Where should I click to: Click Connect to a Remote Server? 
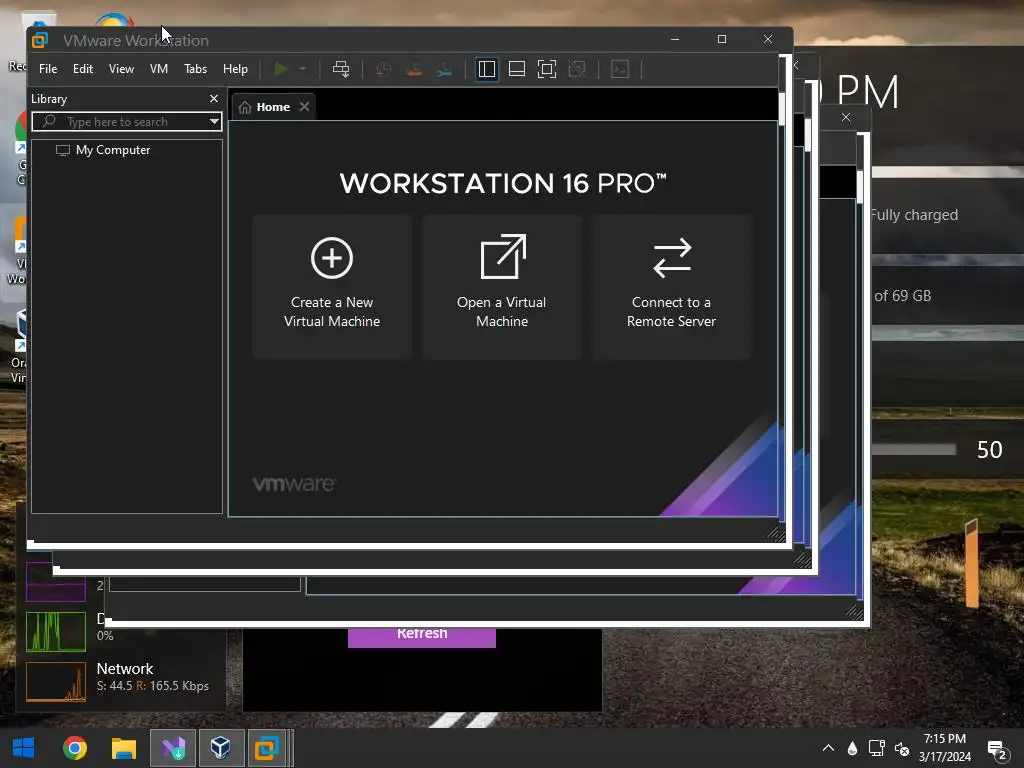click(x=671, y=286)
